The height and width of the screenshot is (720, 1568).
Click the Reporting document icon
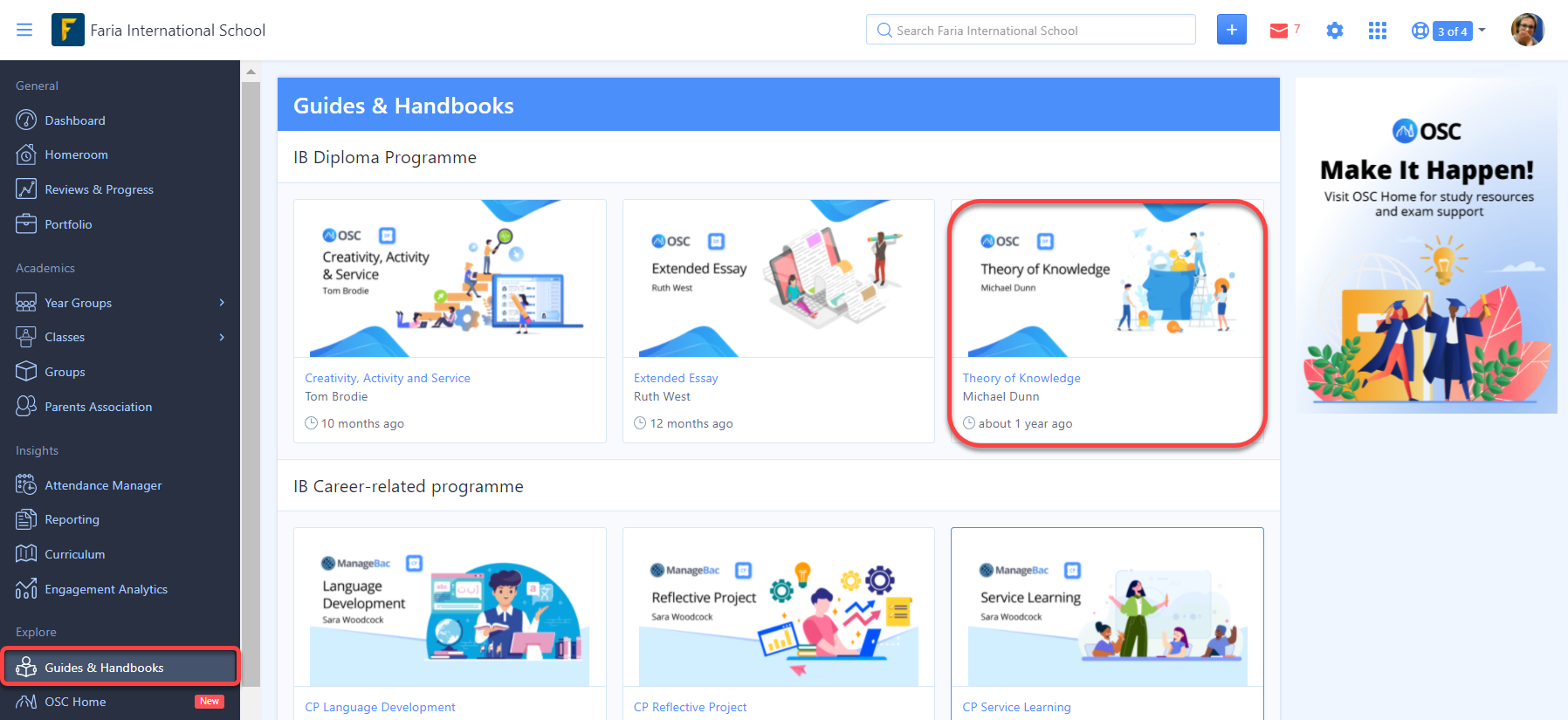tap(26, 519)
